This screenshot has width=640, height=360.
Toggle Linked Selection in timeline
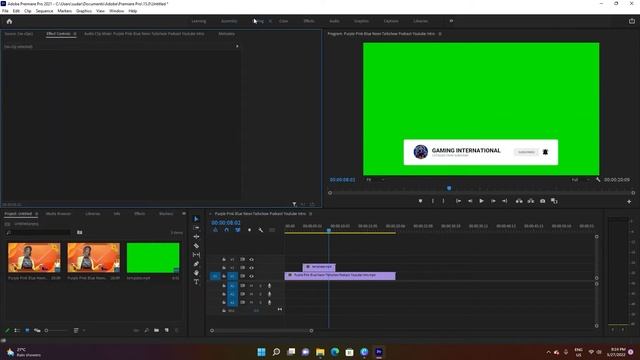pyautogui.click(x=238, y=230)
